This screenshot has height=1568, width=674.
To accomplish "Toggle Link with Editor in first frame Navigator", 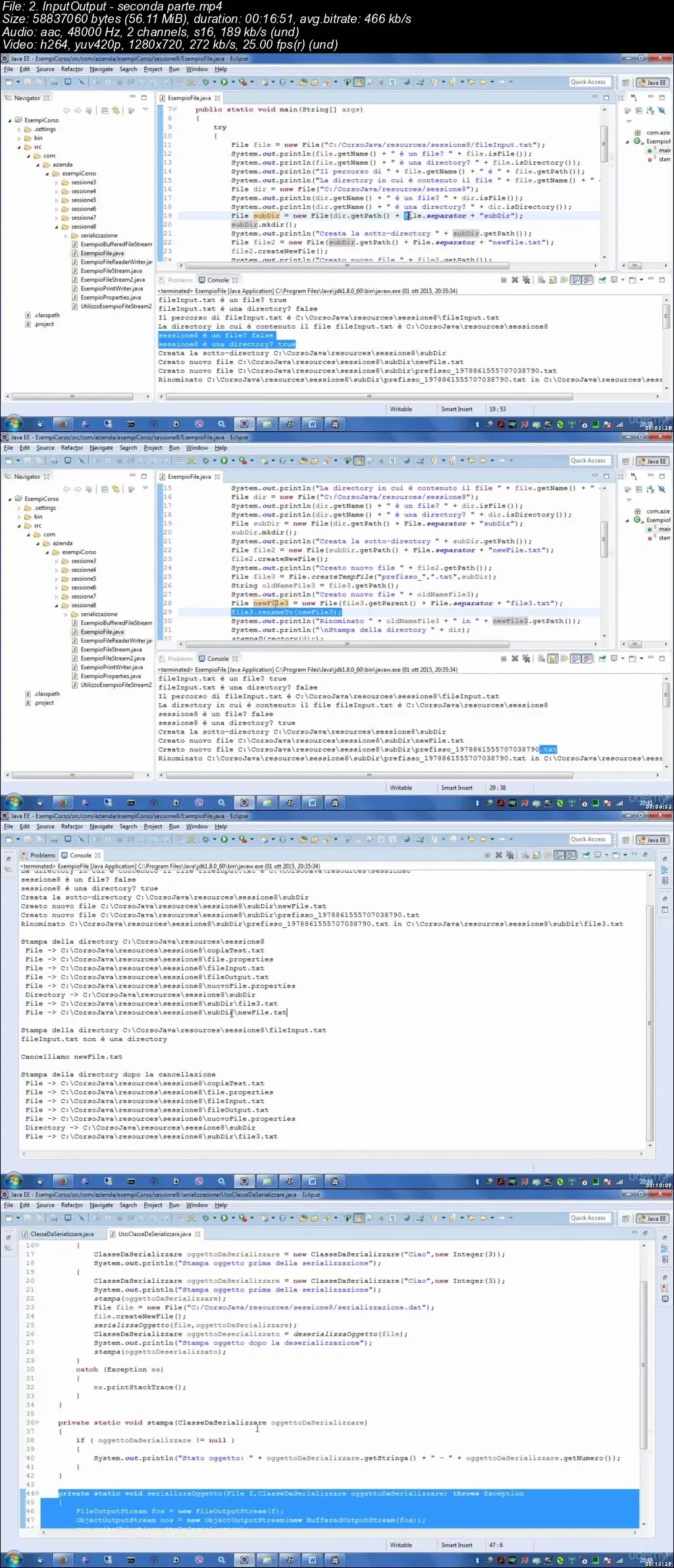I will pos(116,111).
